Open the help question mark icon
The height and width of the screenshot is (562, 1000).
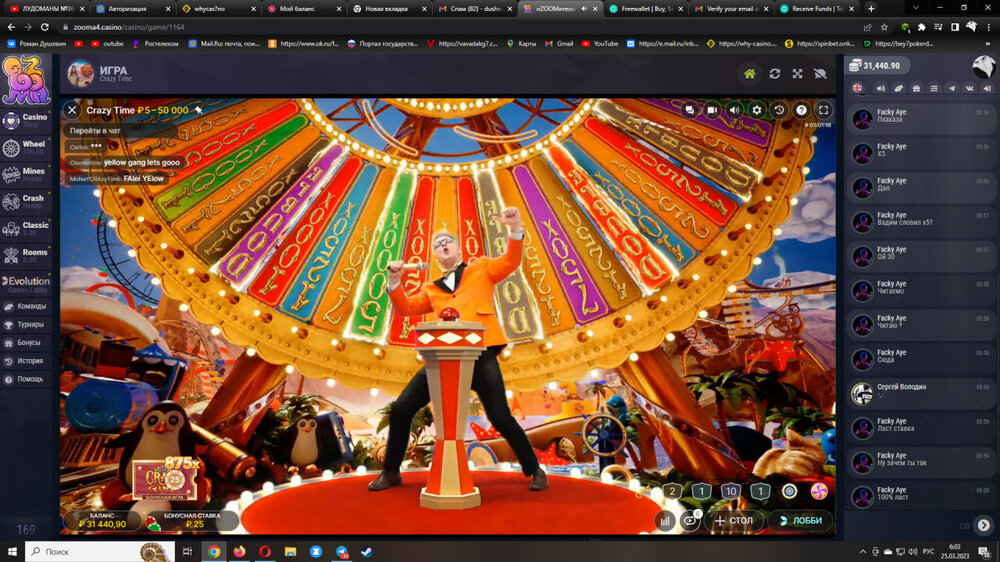(801, 110)
